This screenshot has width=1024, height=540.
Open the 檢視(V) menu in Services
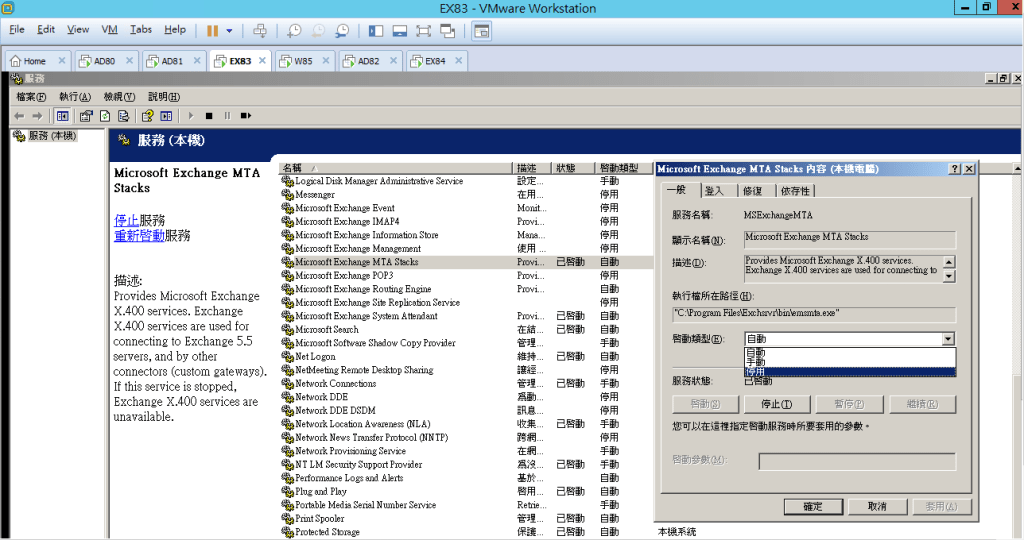(119, 97)
